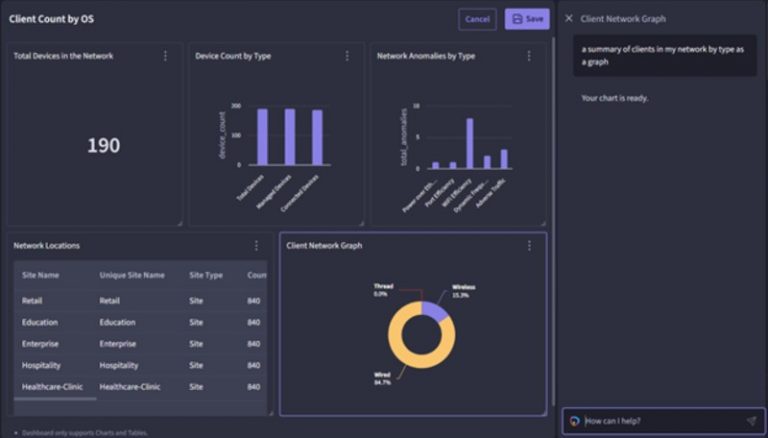
Task: Click the resize handle of Total Devices widget
Action: [180, 222]
